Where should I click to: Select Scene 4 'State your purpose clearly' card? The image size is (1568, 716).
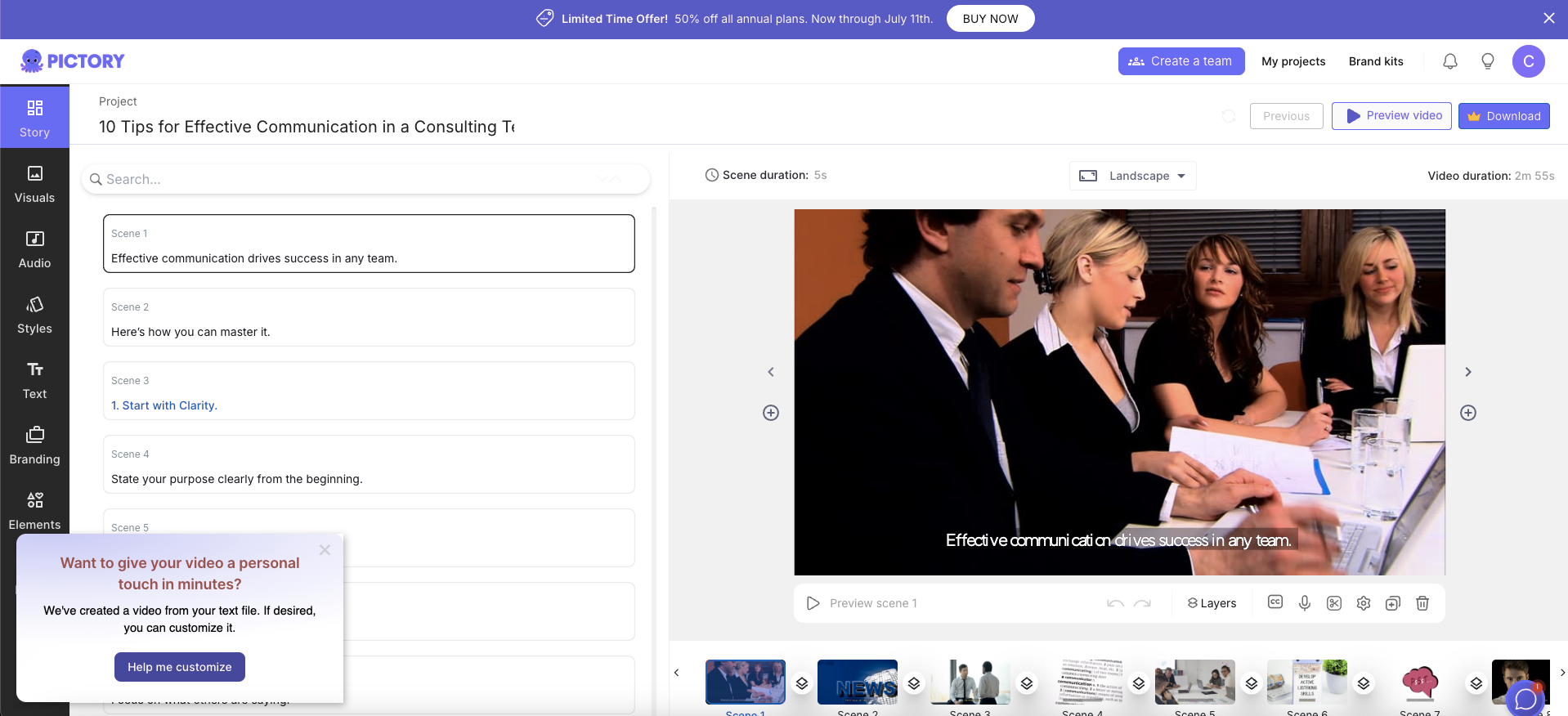pos(369,464)
